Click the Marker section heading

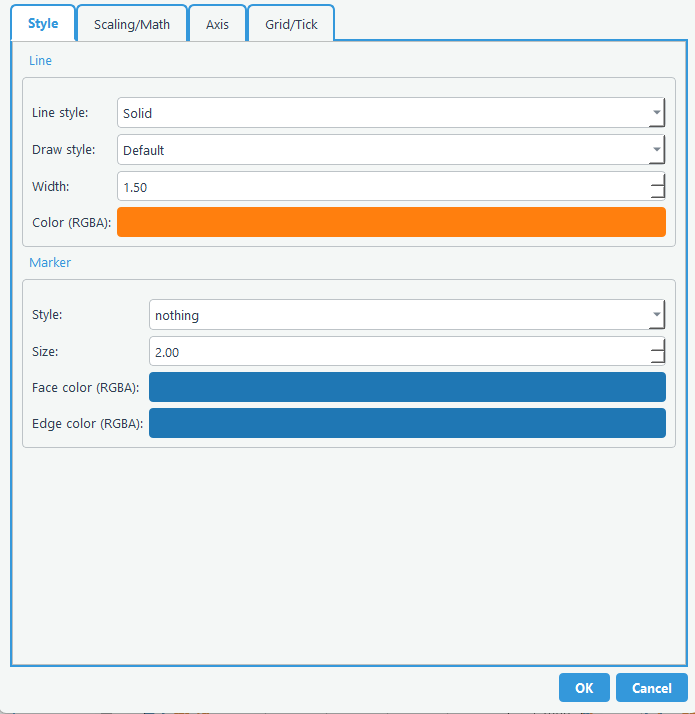coord(50,263)
